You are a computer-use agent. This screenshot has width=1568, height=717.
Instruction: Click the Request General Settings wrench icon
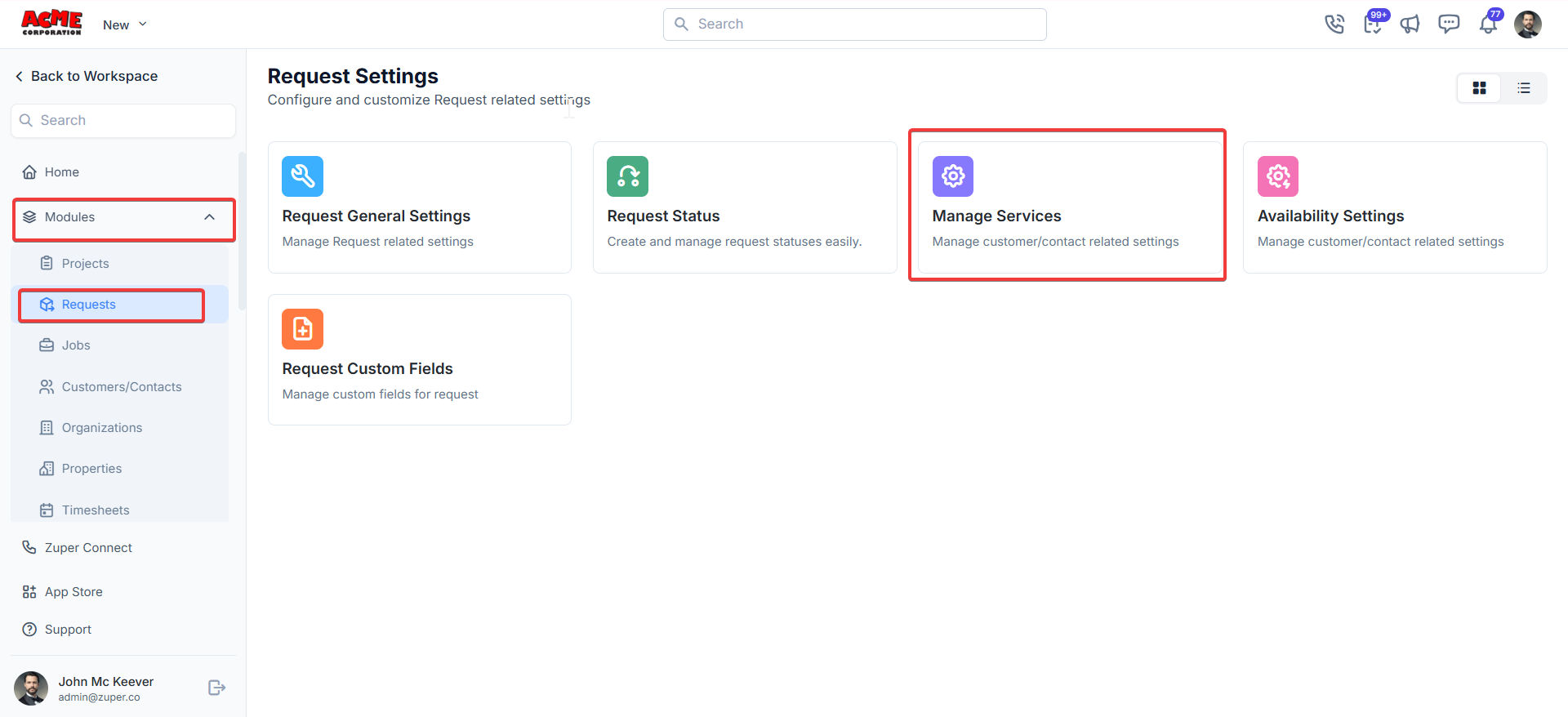click(x=302, y=176)
